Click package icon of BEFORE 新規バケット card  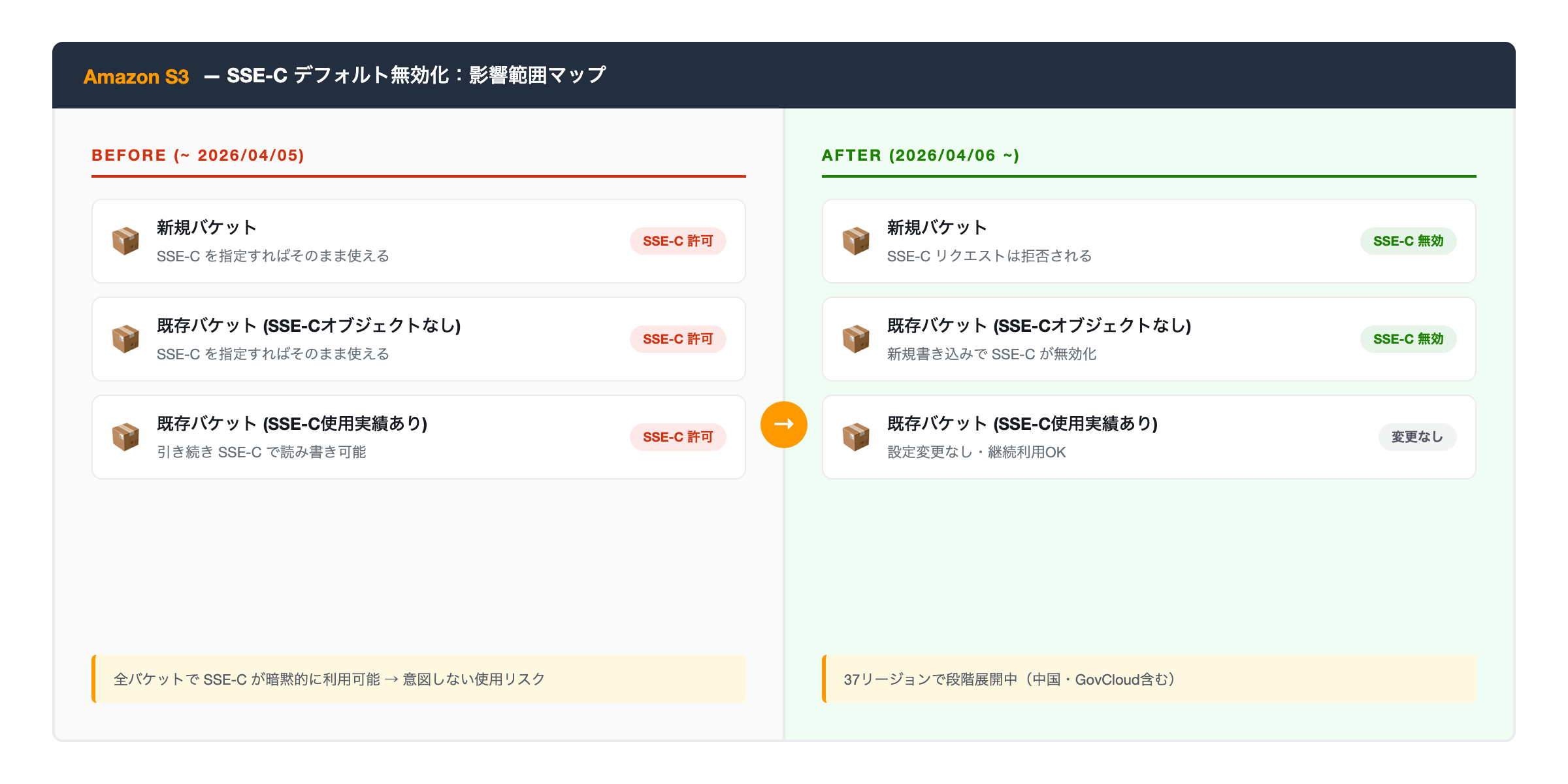(x=125, y=241)
